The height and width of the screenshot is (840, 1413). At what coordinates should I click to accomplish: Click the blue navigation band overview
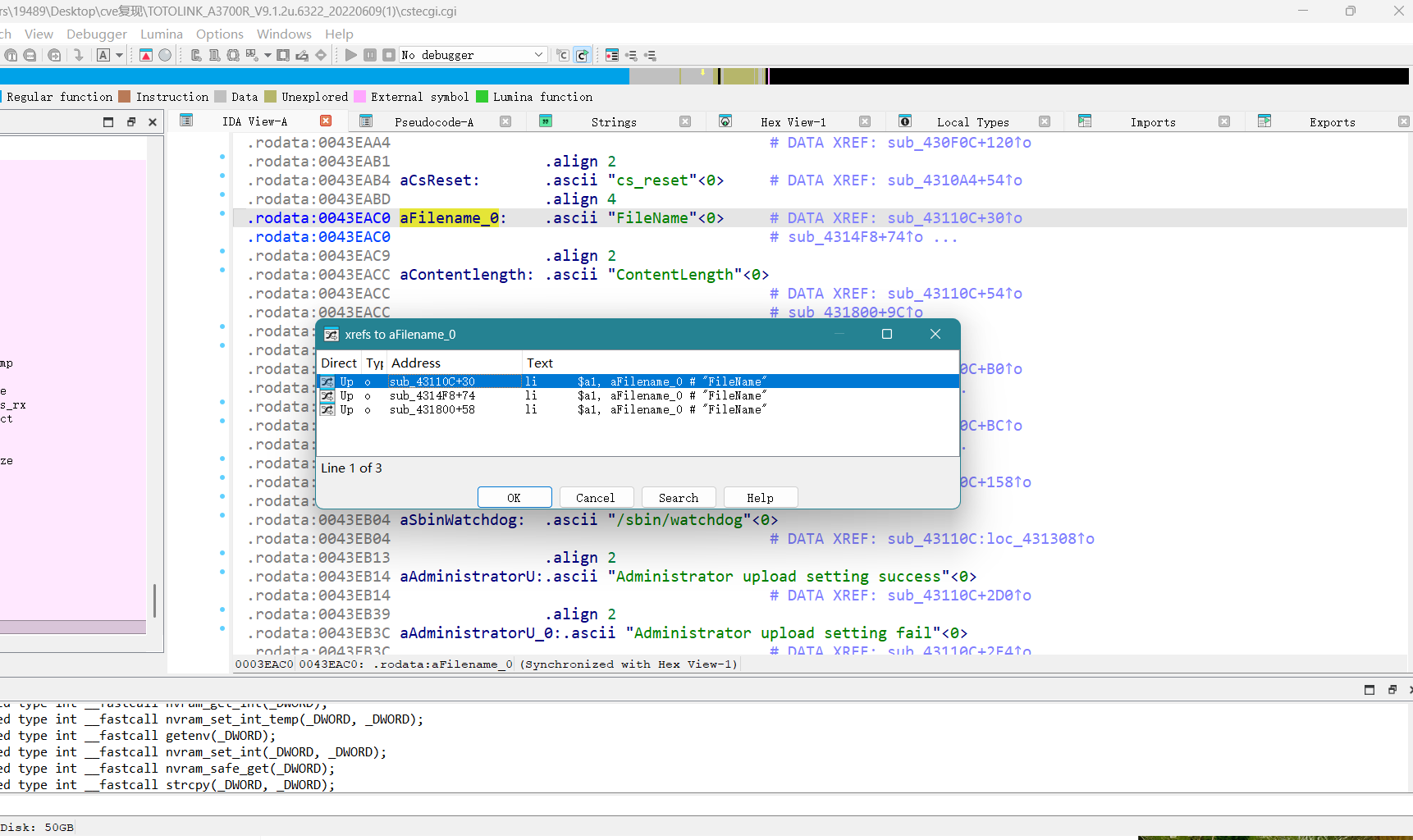[312, 76]
